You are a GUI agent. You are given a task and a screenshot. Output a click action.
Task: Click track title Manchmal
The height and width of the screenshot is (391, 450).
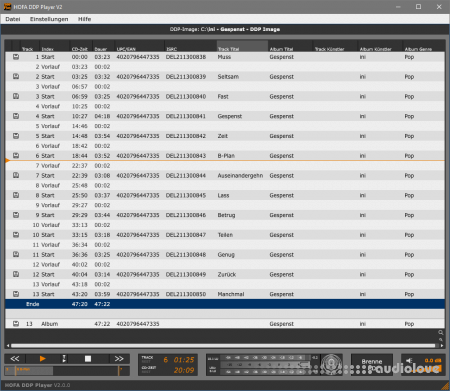(x=231, y=294)
